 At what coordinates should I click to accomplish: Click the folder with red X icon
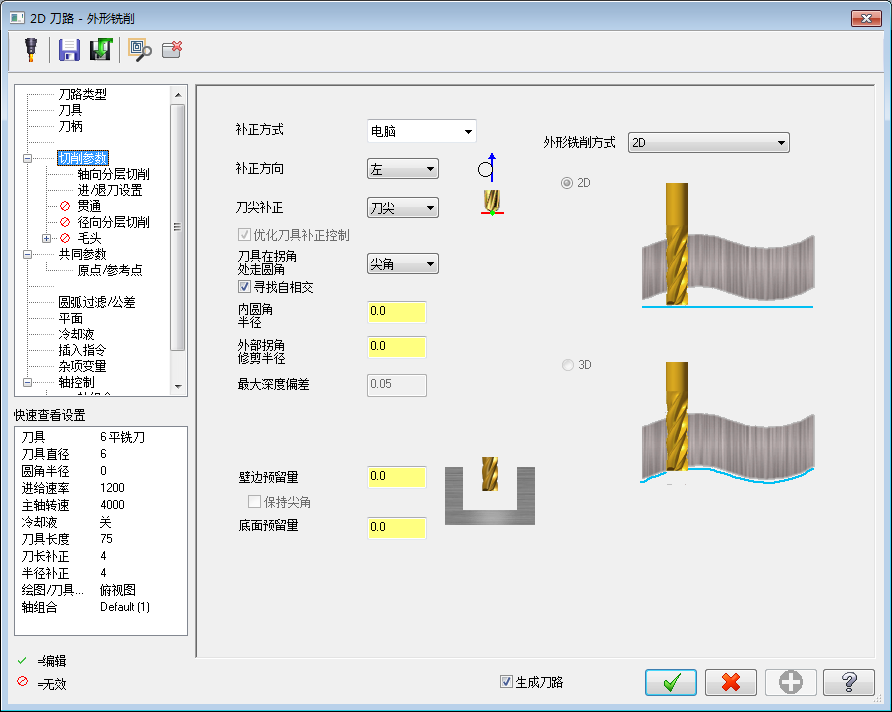[172, 49]
